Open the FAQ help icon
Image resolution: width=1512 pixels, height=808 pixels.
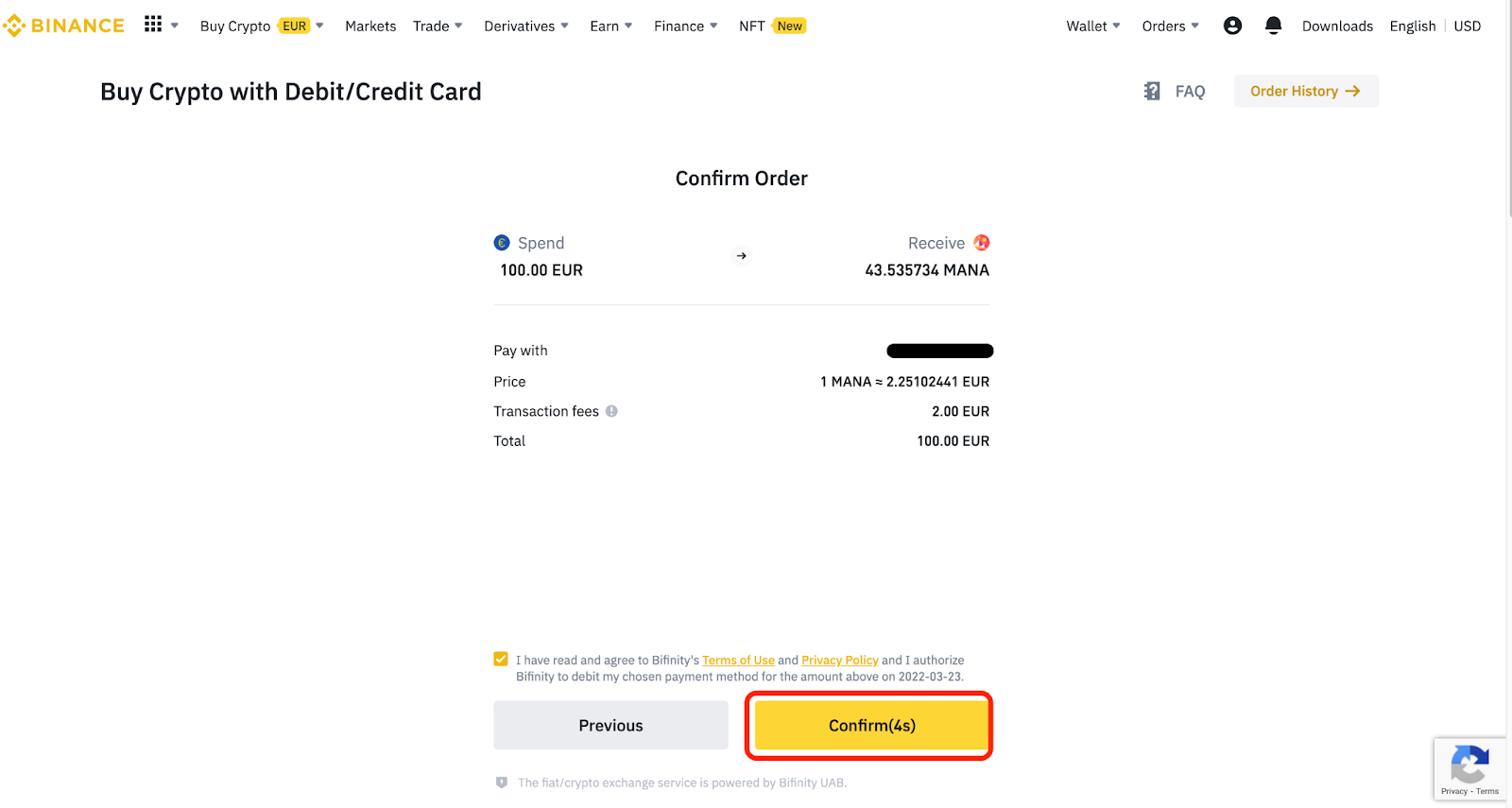1152,91
